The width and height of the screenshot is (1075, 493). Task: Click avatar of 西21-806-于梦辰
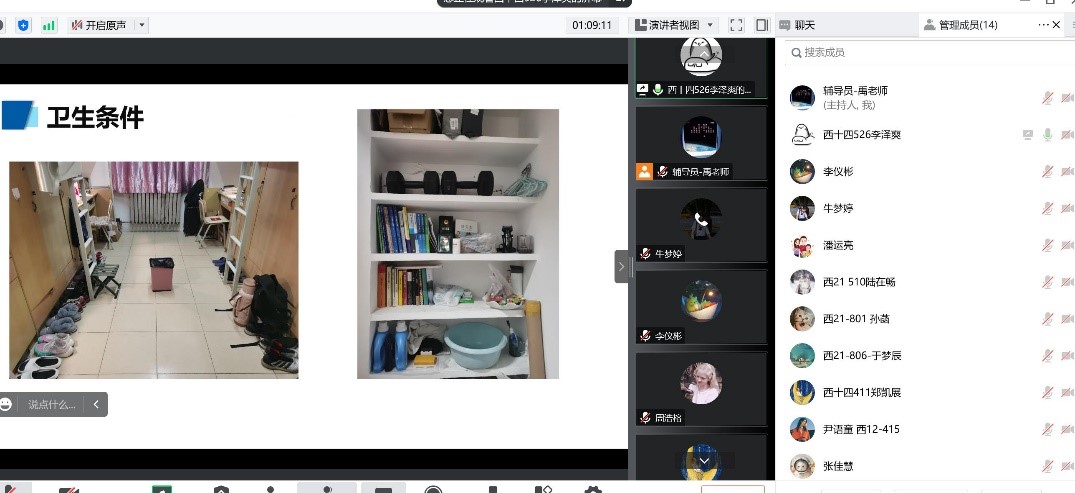802,356
